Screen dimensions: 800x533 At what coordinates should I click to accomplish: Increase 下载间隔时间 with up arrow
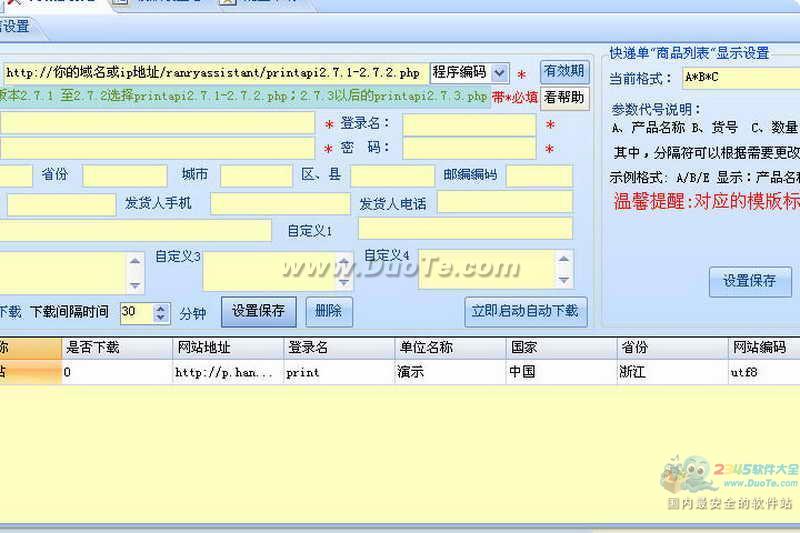[x=161, y=308]
